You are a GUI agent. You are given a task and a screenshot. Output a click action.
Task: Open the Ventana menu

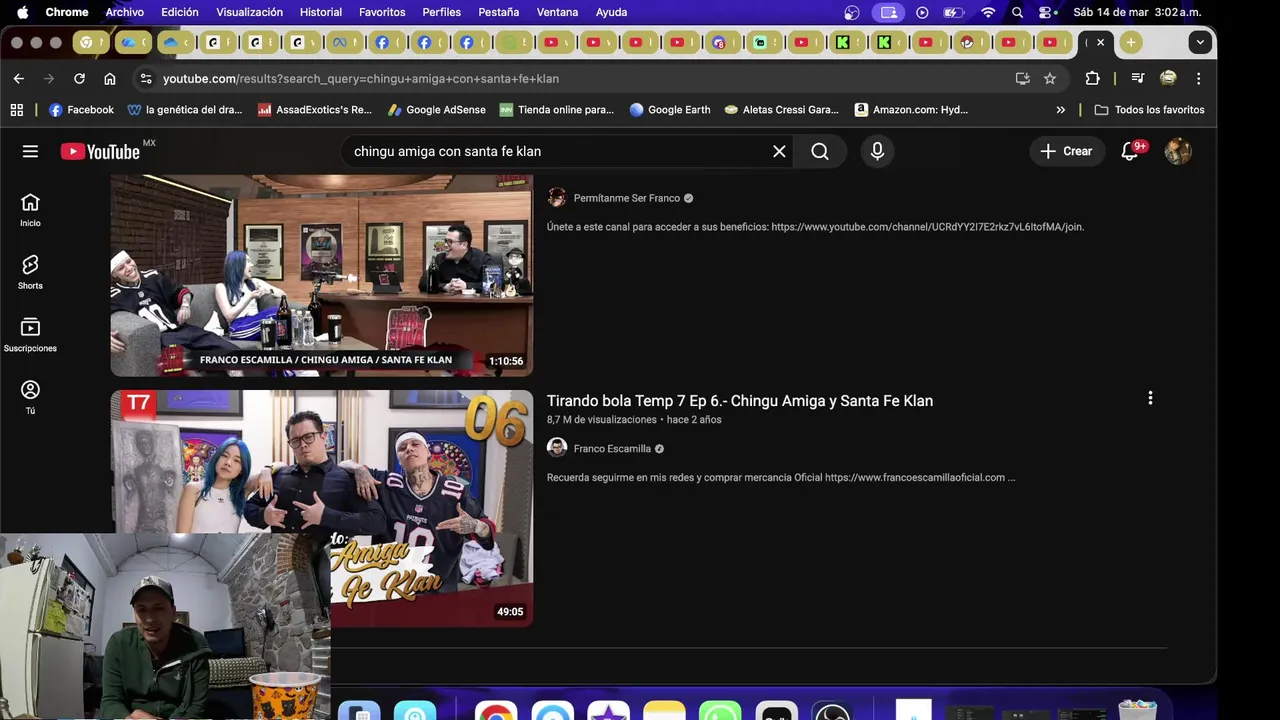(557, 12)
